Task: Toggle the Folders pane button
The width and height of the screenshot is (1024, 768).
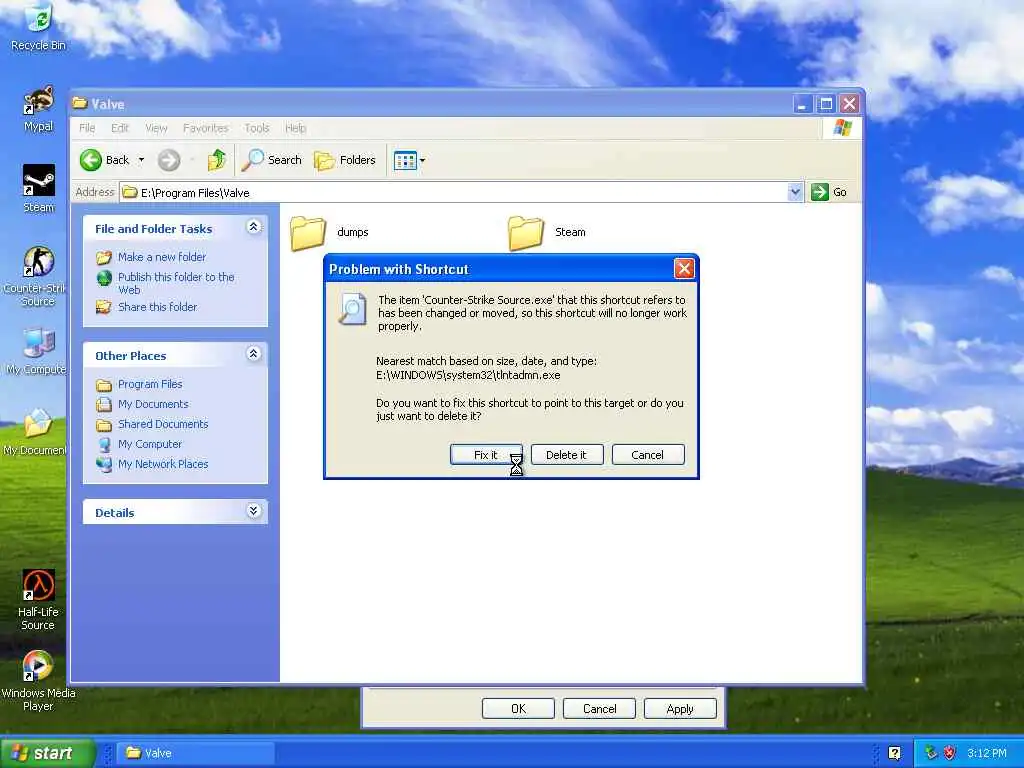Action: tap(345, 160)
